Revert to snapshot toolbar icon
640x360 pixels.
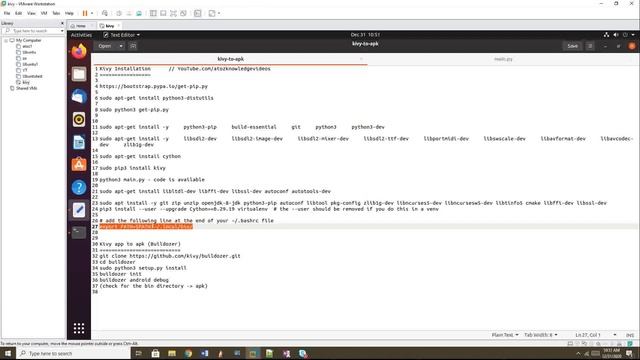point(129,13)
